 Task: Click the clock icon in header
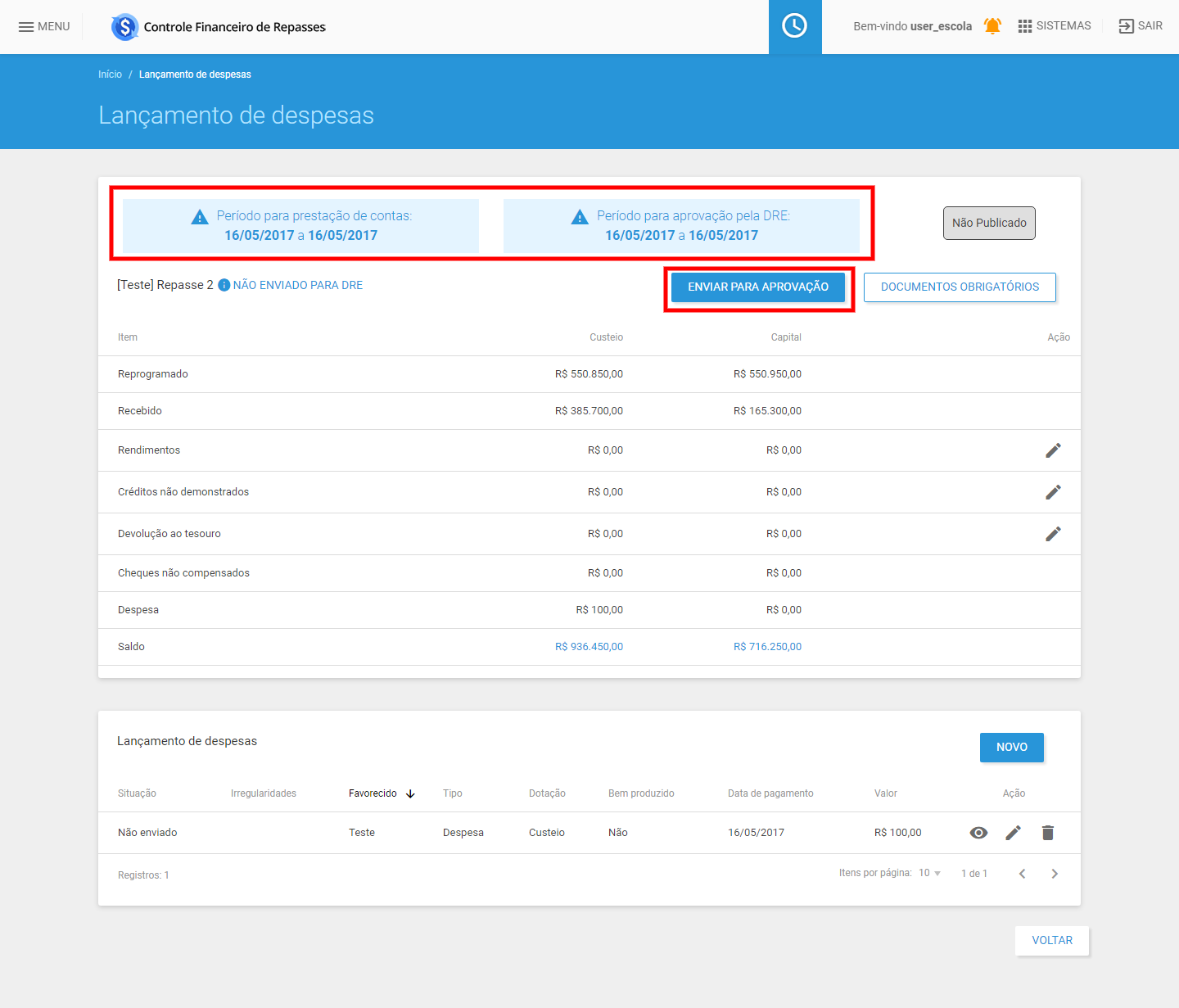794,26
